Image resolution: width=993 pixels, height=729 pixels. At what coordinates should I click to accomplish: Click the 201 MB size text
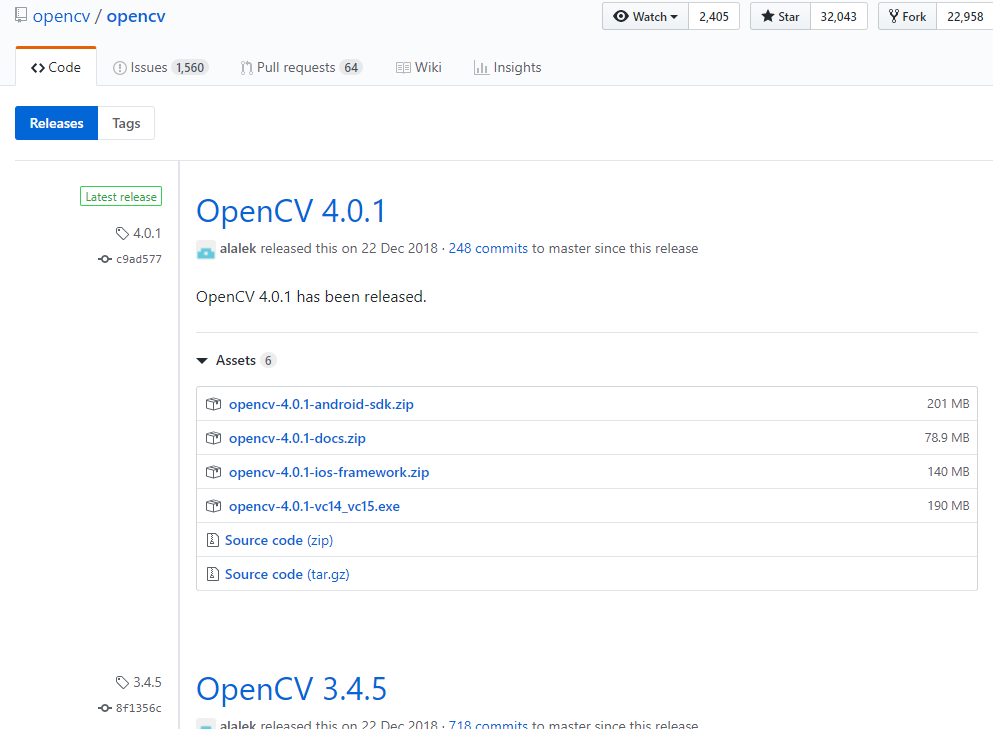click(x=948, y=403)
